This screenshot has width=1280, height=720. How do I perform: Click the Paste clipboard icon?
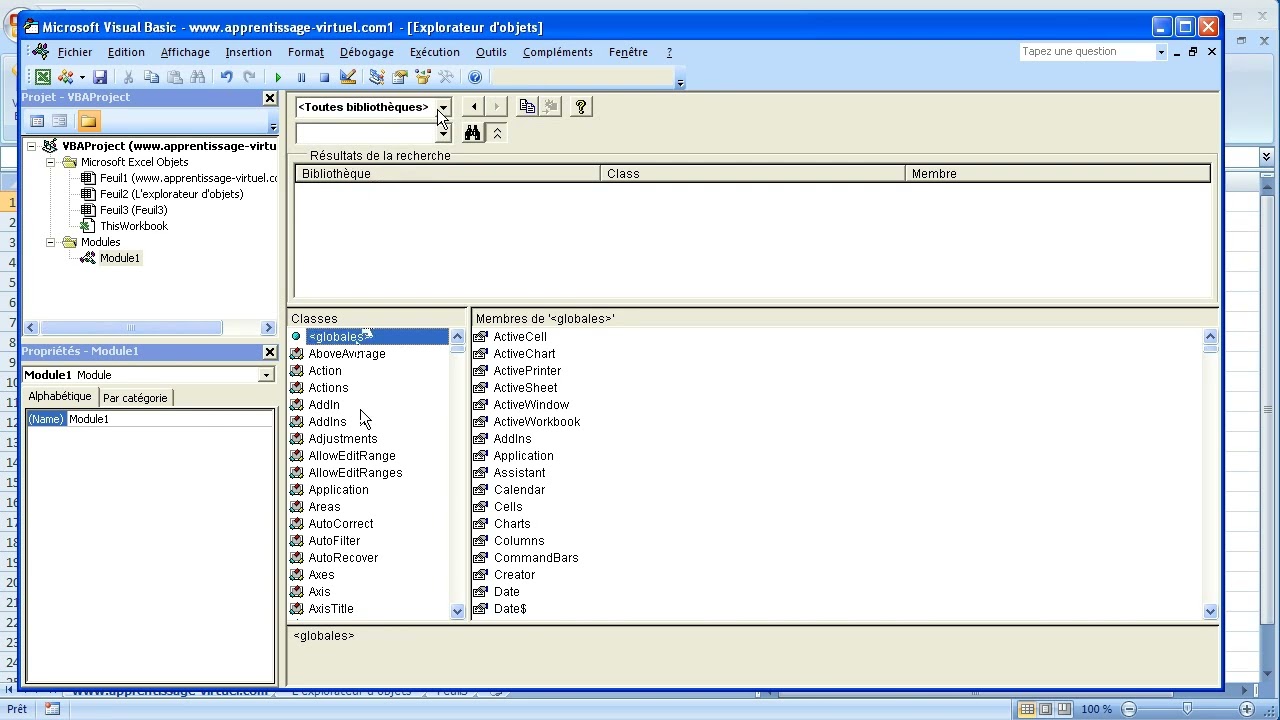pos(175,77)
